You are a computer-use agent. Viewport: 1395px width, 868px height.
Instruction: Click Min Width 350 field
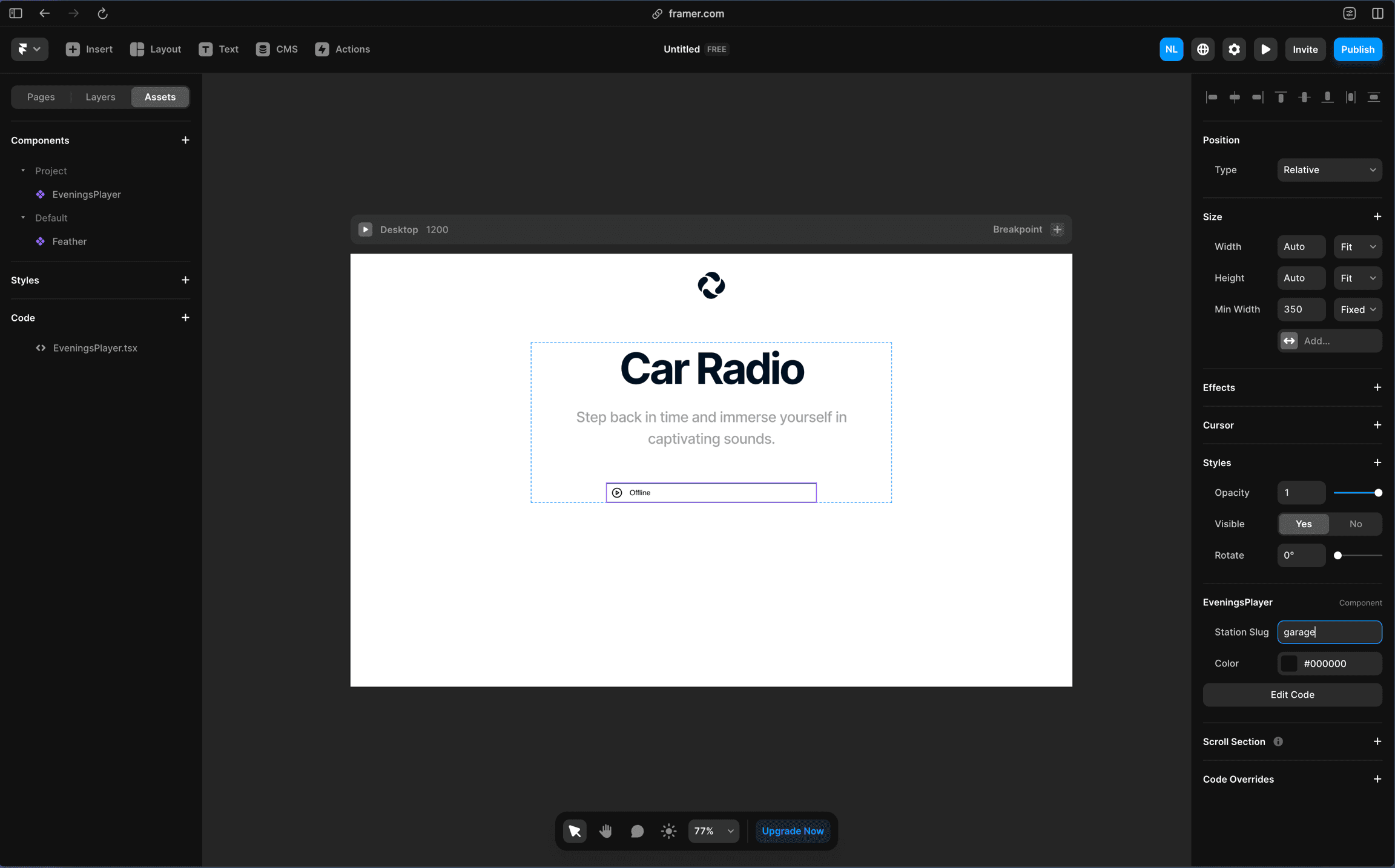[x=1301, y=309]
